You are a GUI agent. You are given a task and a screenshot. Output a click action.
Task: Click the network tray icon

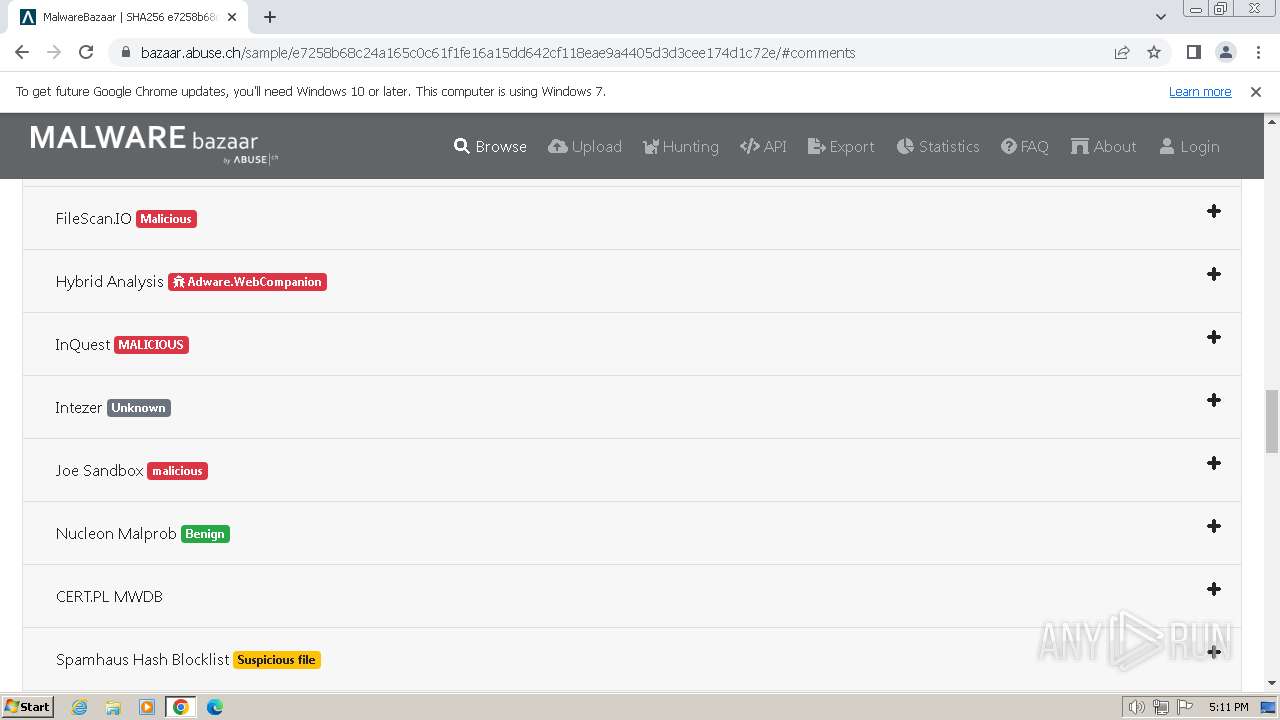(x=1161, y=707)
